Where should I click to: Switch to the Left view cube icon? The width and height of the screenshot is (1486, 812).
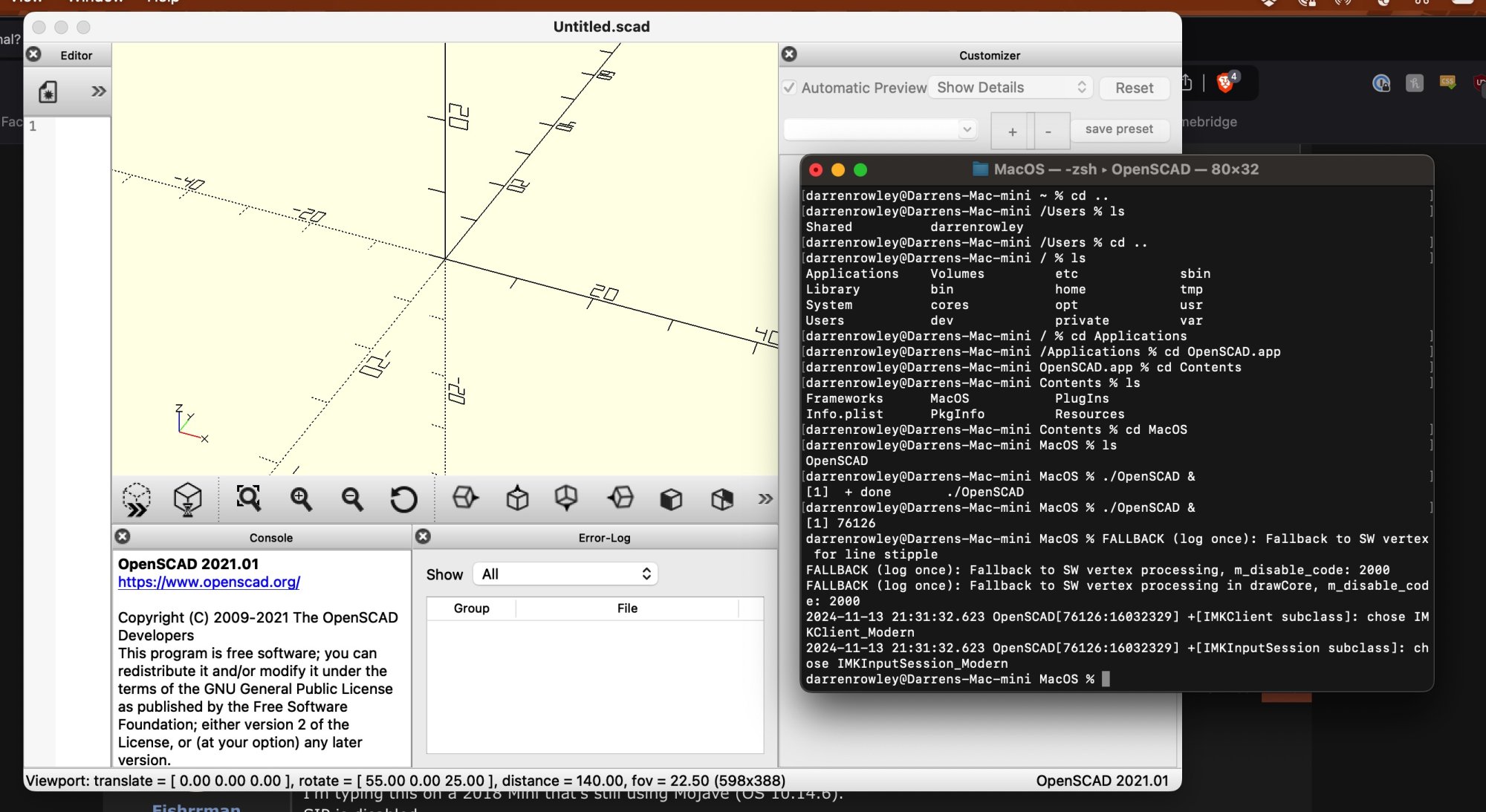620,498
